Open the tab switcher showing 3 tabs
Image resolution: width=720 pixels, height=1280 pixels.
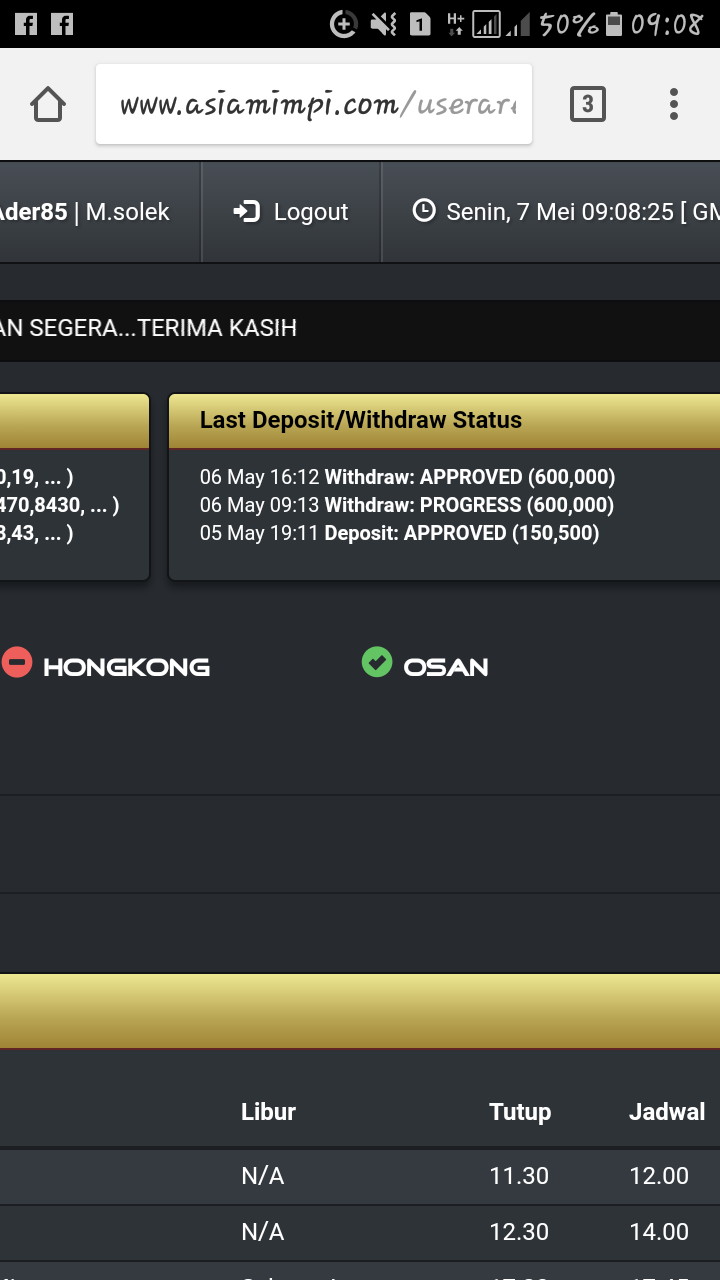tap(587, 104)
